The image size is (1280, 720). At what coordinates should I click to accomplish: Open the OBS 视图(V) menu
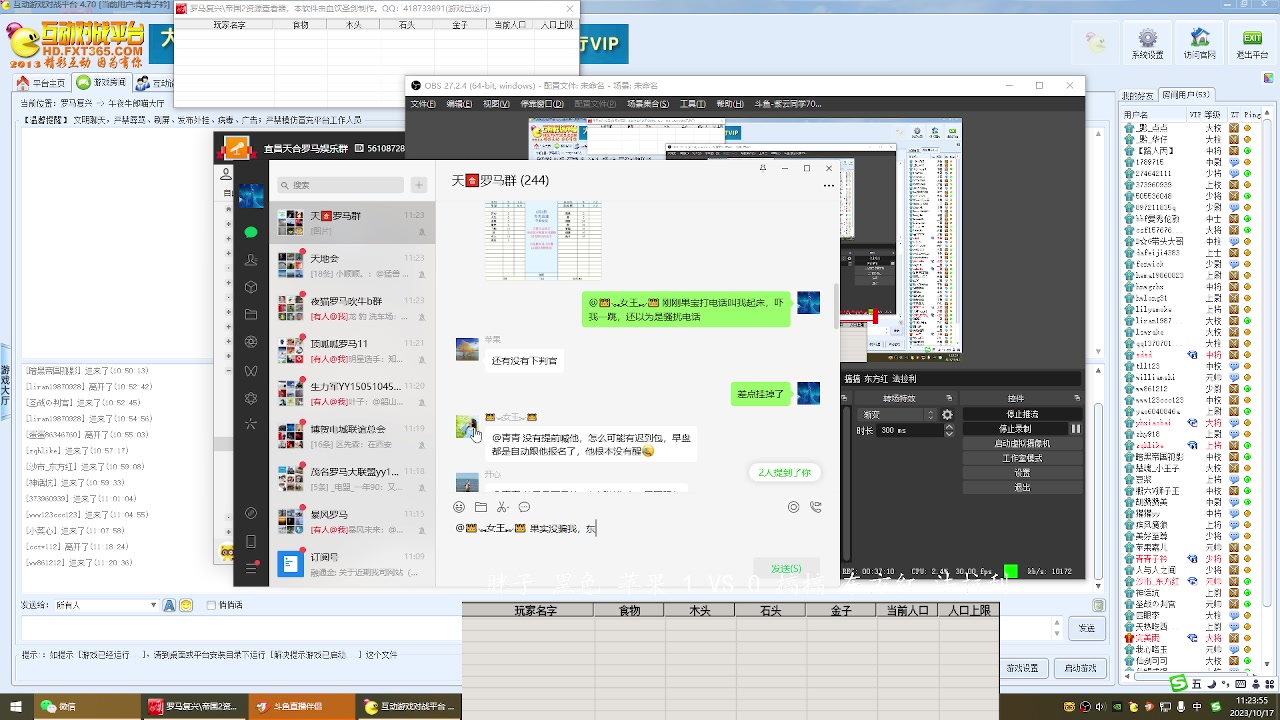(496, 104)
